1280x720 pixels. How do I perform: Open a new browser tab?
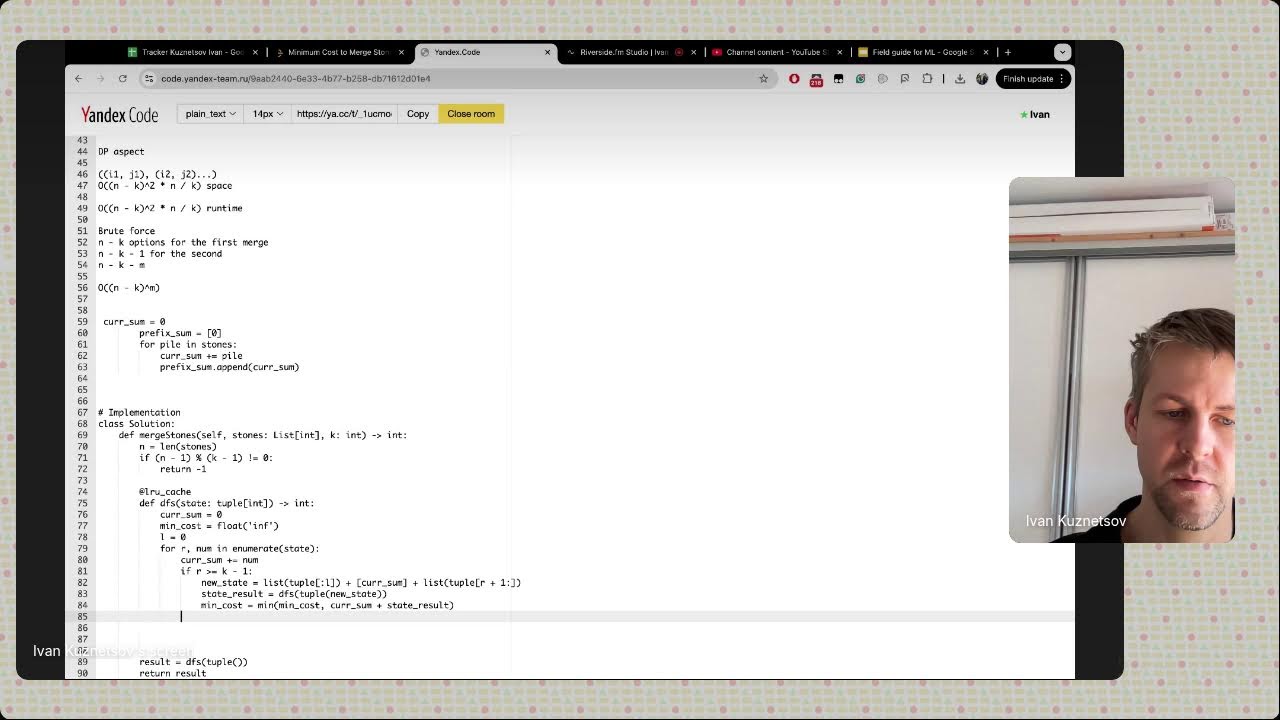pyautogui.click(x=1007, y=52)
